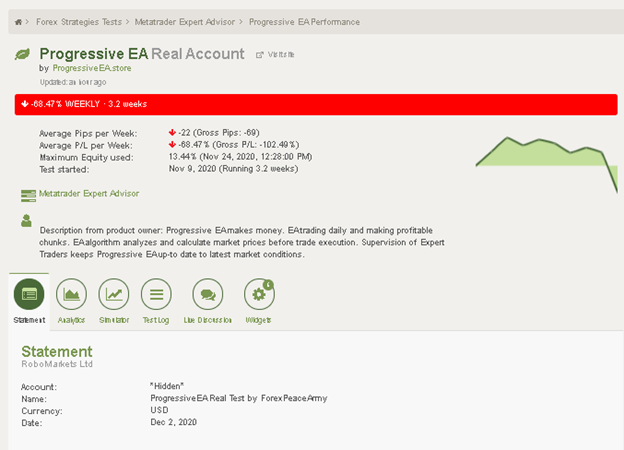Viewport: 624px width, 450px height.
Task: Click the *Hidden* account value
Action: tap(167, 386)
